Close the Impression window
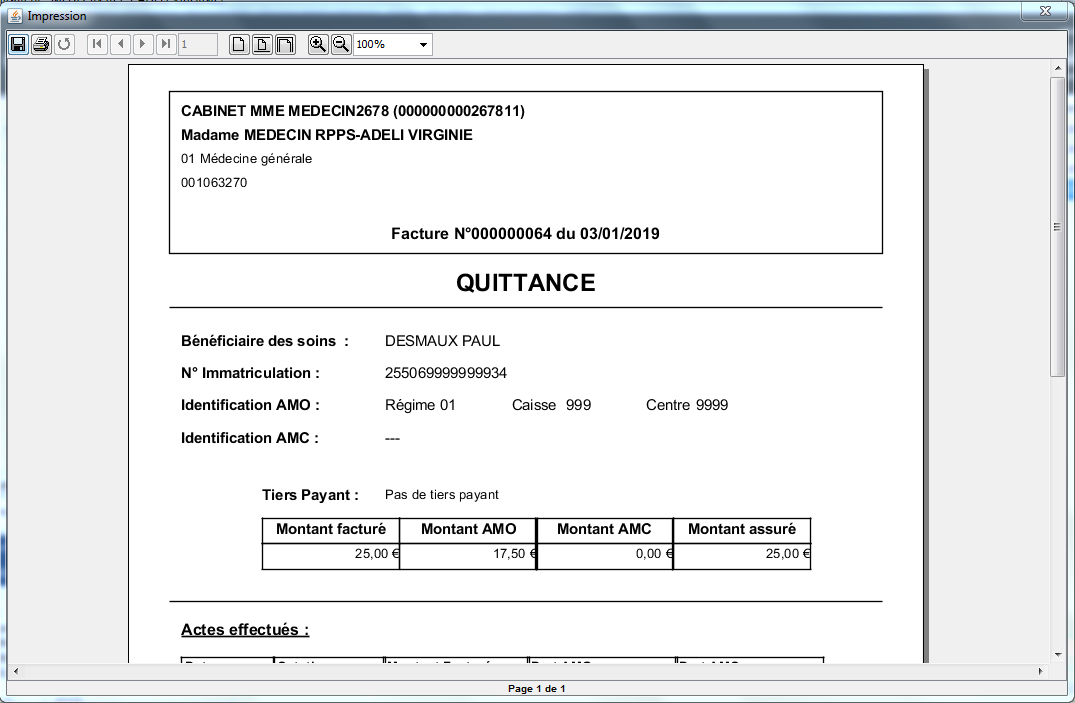 [x=1044, y=10]
